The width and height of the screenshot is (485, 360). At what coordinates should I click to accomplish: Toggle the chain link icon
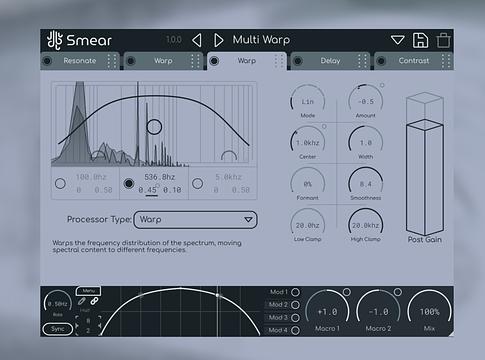point(94,301)
